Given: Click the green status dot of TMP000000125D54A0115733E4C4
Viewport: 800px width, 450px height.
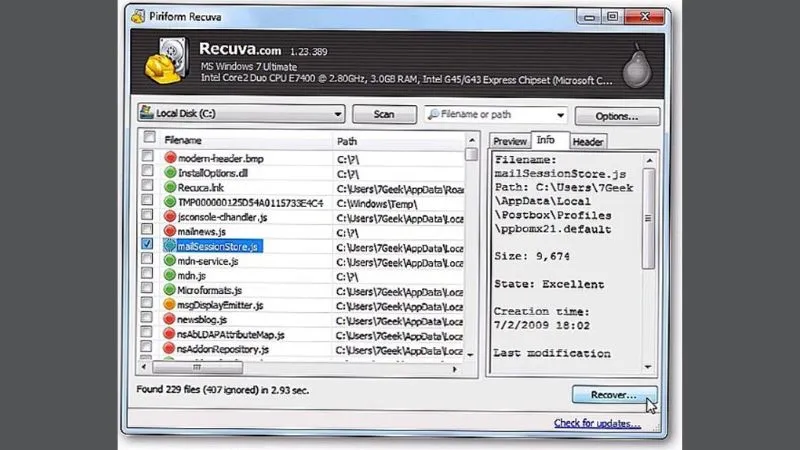Looking at the screenshot, I should pyautogui.click(x=170, y=202).
